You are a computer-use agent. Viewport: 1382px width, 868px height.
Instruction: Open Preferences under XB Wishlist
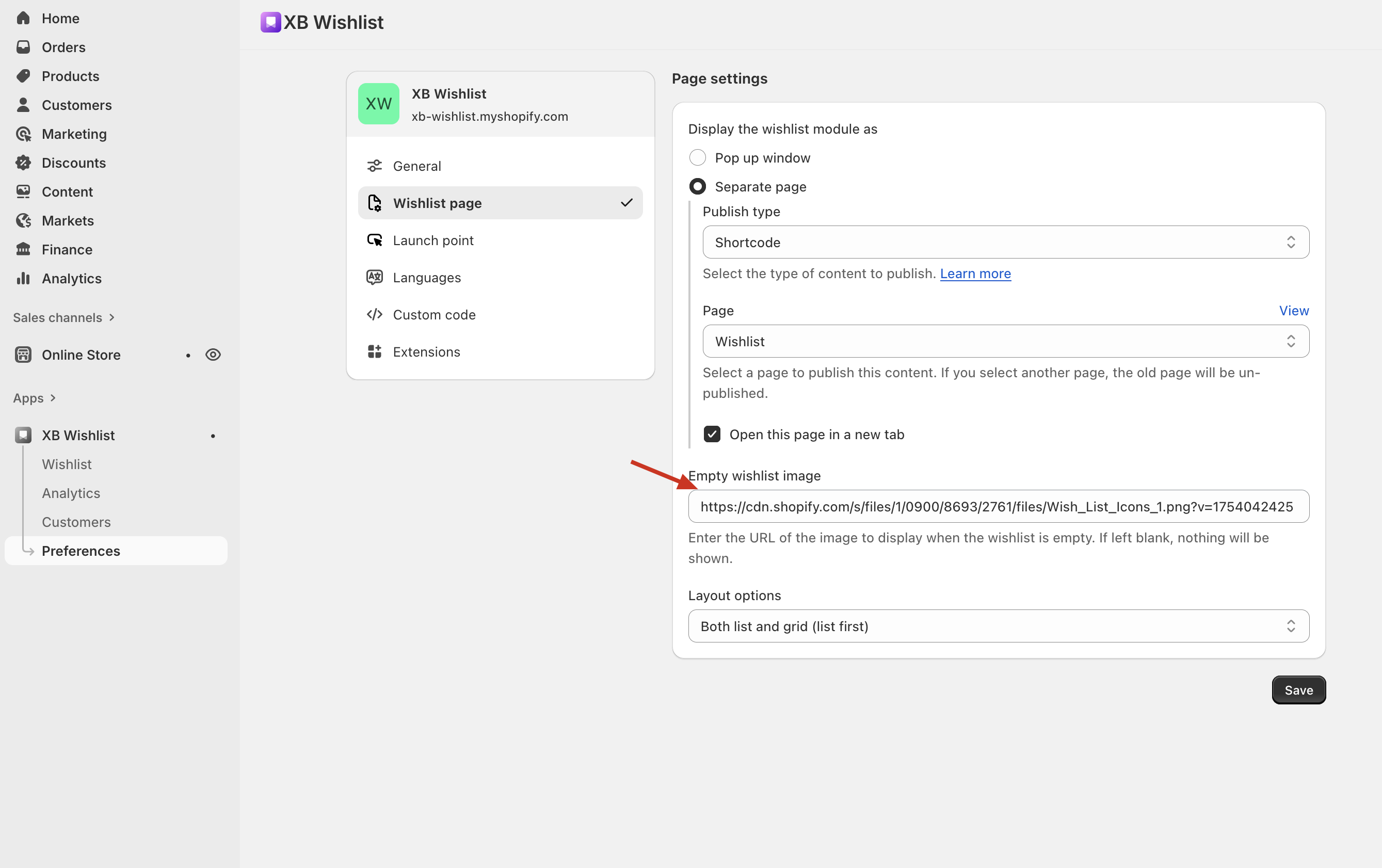[x=81, y=551]
